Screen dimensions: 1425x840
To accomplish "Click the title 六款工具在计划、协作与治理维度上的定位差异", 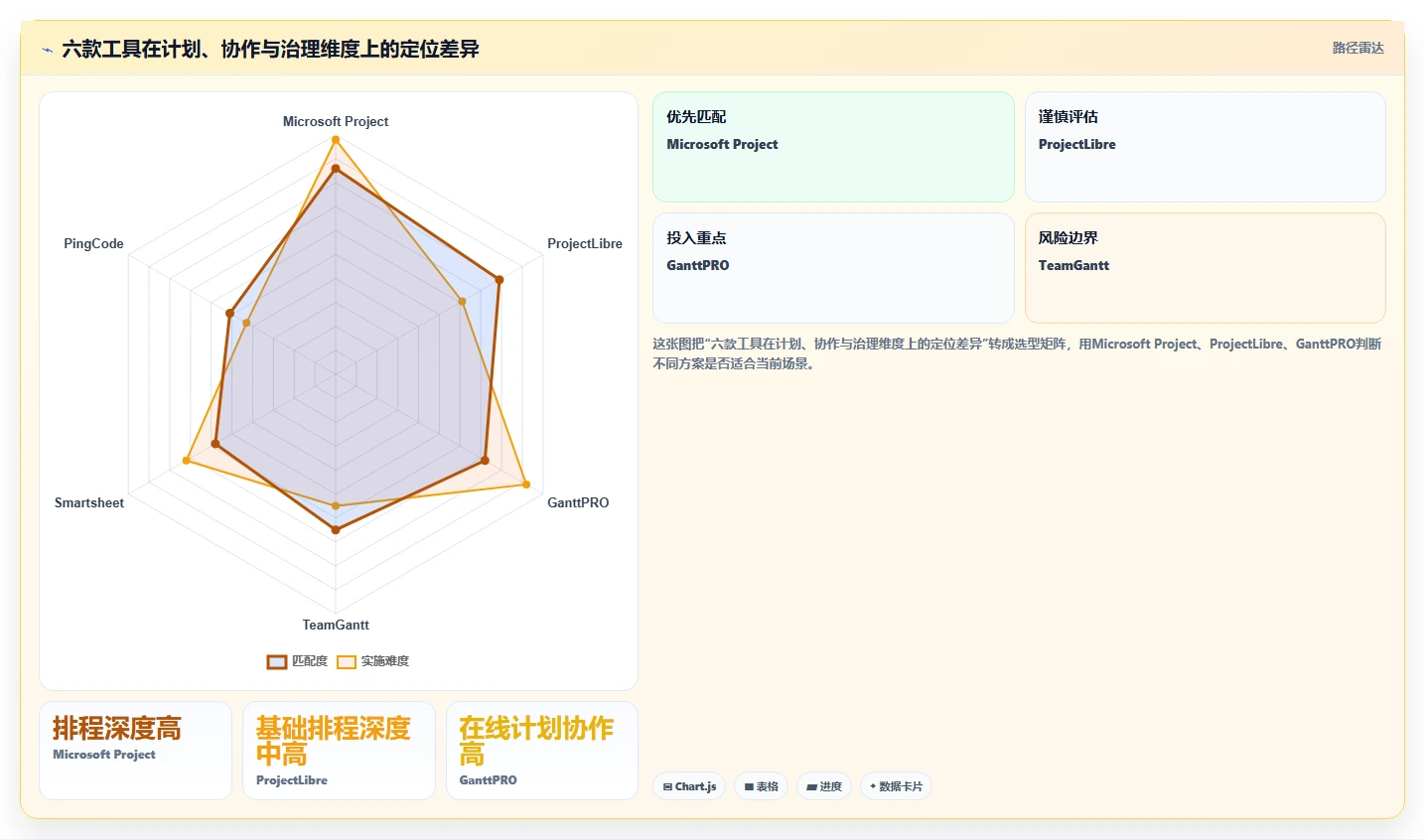I will coord(270,49).
